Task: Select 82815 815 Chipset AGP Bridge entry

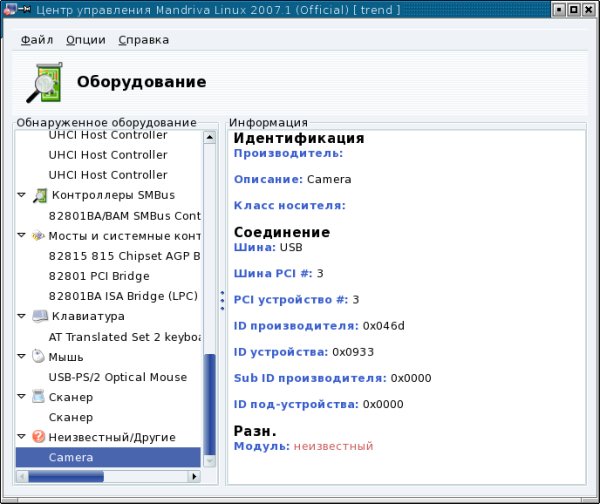Action: coord(124,256)
